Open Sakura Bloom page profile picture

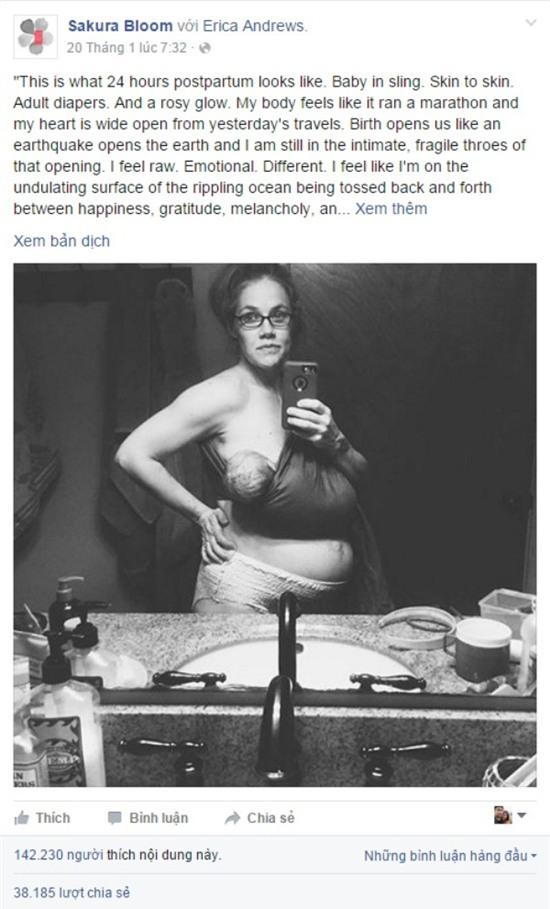[35, 37]
